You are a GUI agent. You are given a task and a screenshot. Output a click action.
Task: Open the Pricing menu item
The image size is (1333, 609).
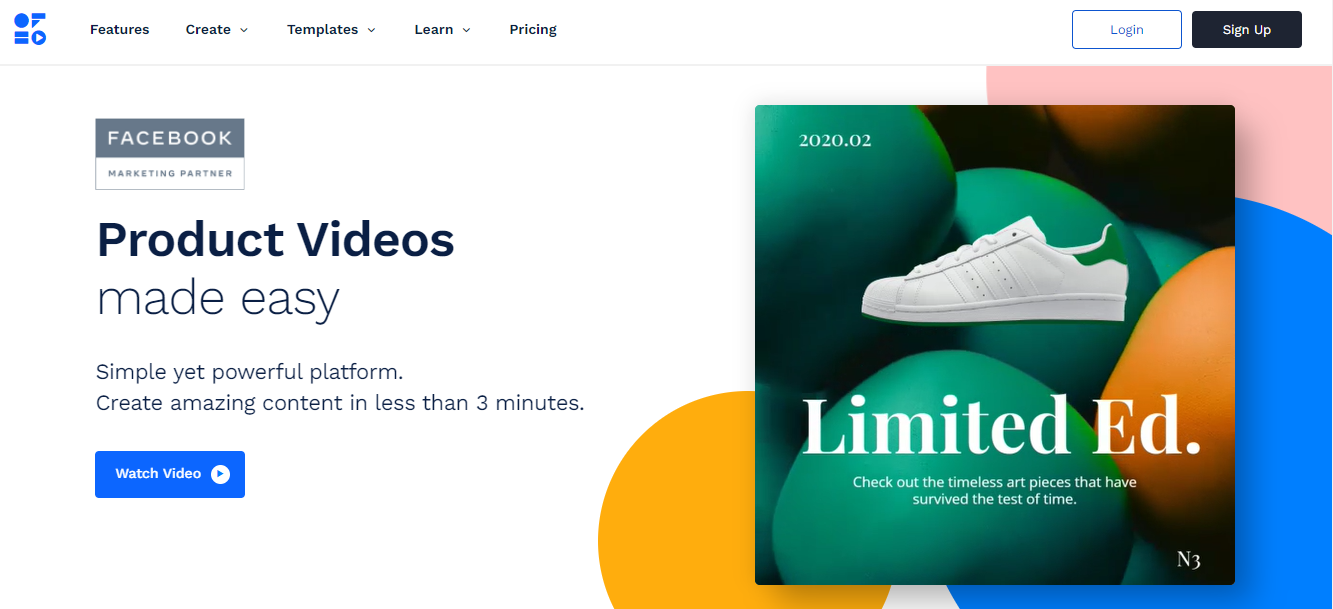[533, 30]
